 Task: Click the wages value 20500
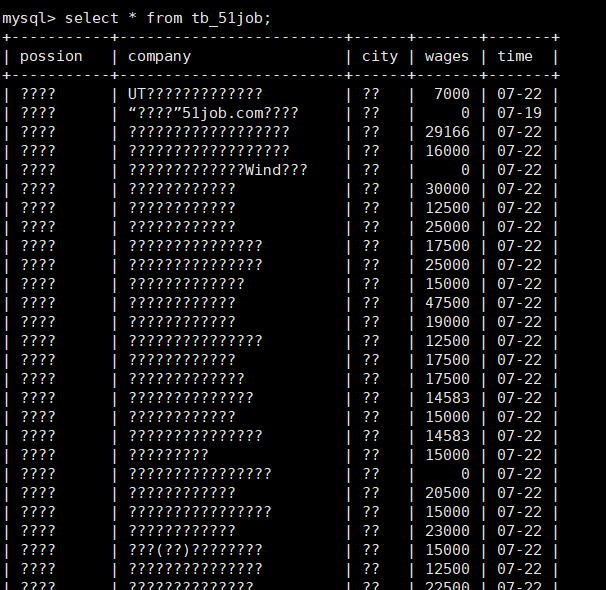point(447,493)
